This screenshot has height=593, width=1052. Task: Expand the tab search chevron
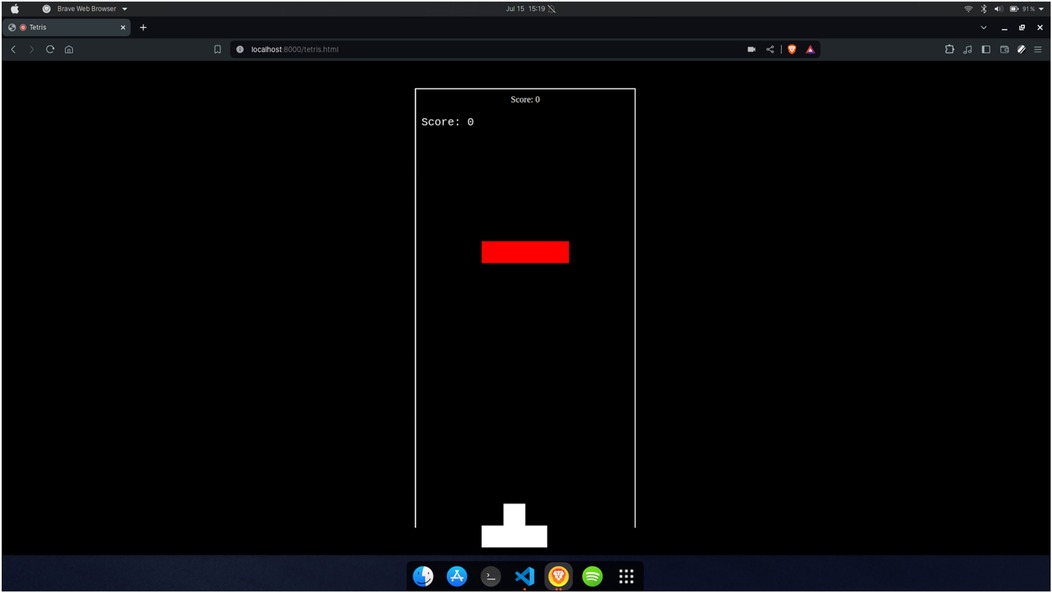click(983, 27)
